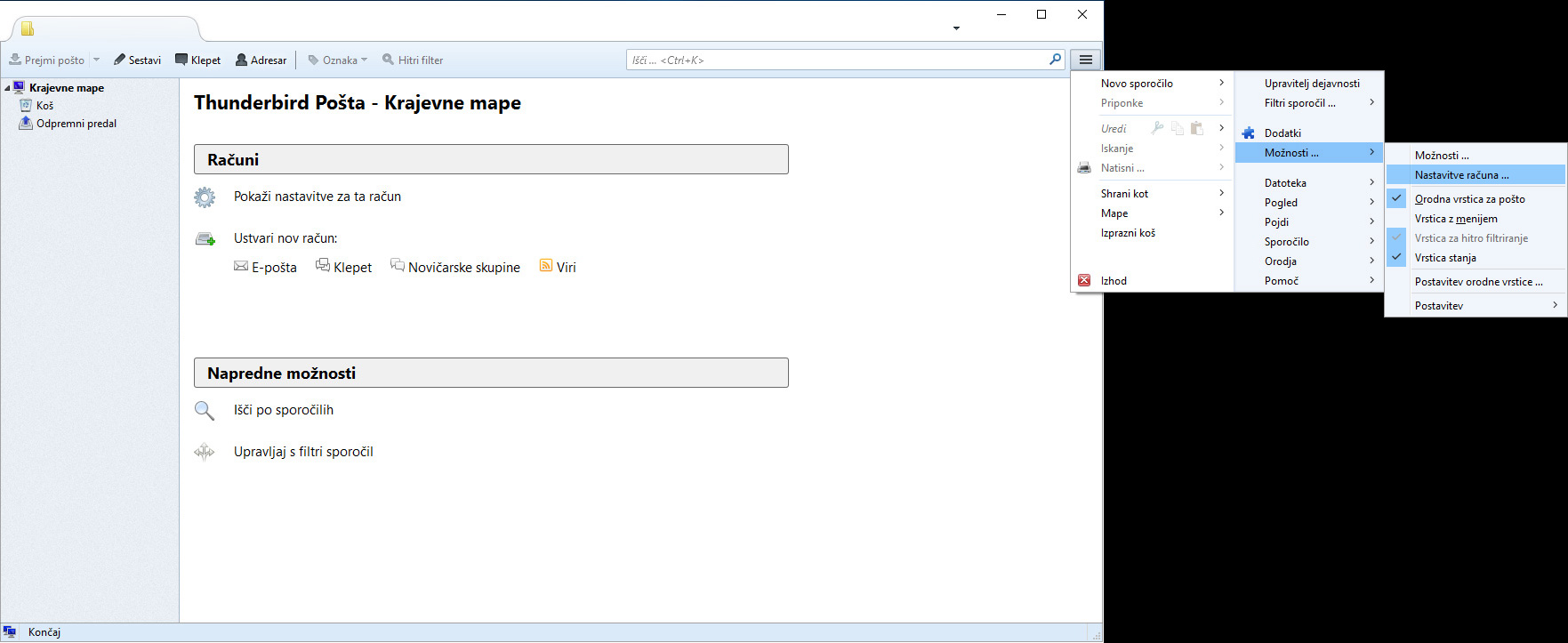Click the E-pošta link
This screenshot has width=1568, height=643.
(274, 267)
